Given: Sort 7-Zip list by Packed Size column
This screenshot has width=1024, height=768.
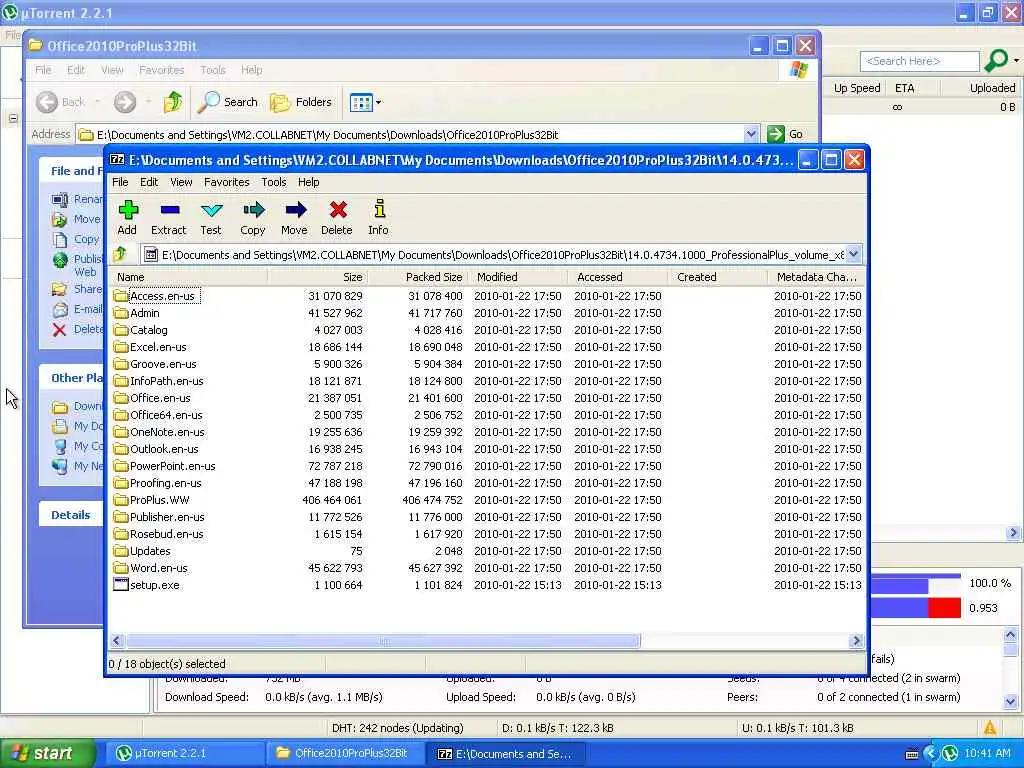Looking at the screenshot, I should coord(417,277).
